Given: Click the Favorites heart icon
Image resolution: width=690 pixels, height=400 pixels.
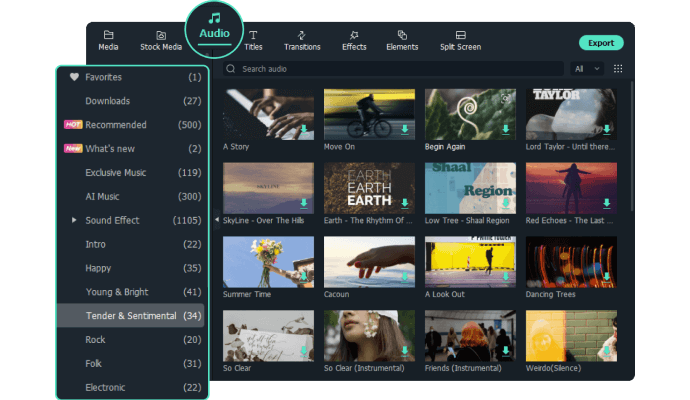Looking at the screenshot, I should point(74,77).
